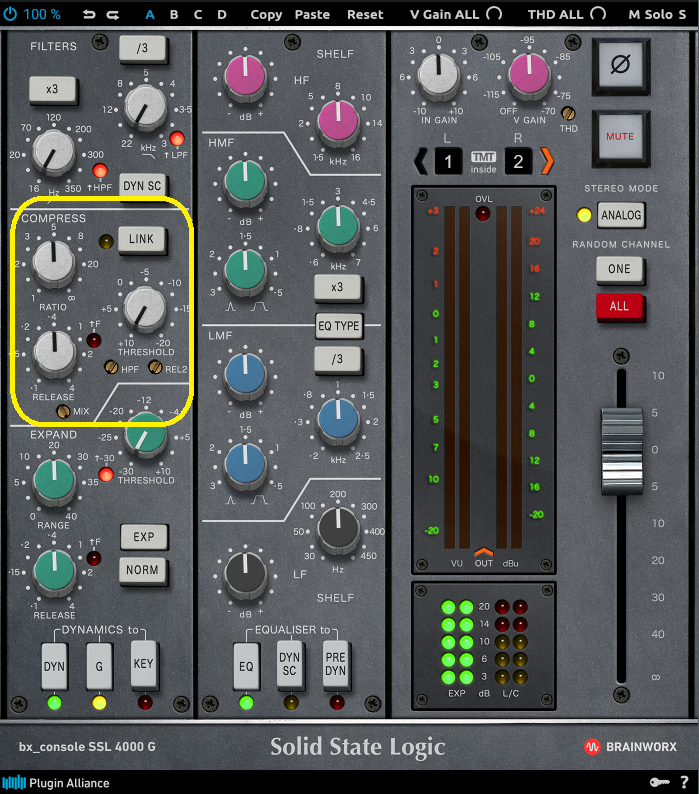Click the pink V GAIN knob
699x794 pixels.
529,75
